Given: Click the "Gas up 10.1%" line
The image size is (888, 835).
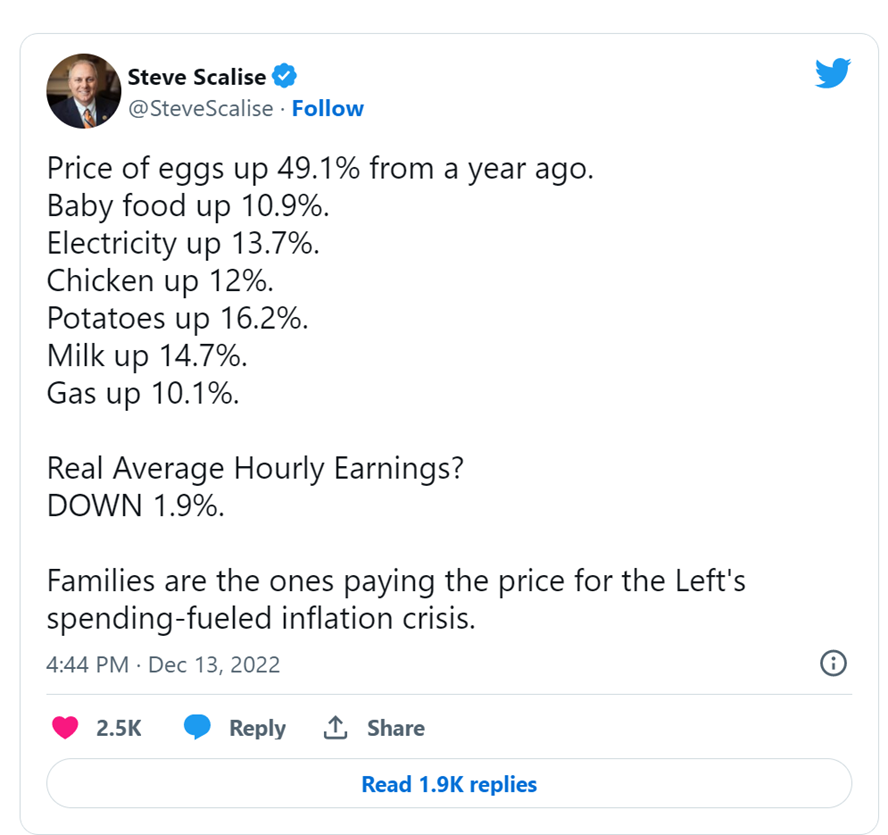Looking at the screenshot, I should click(x=143, y=393).
